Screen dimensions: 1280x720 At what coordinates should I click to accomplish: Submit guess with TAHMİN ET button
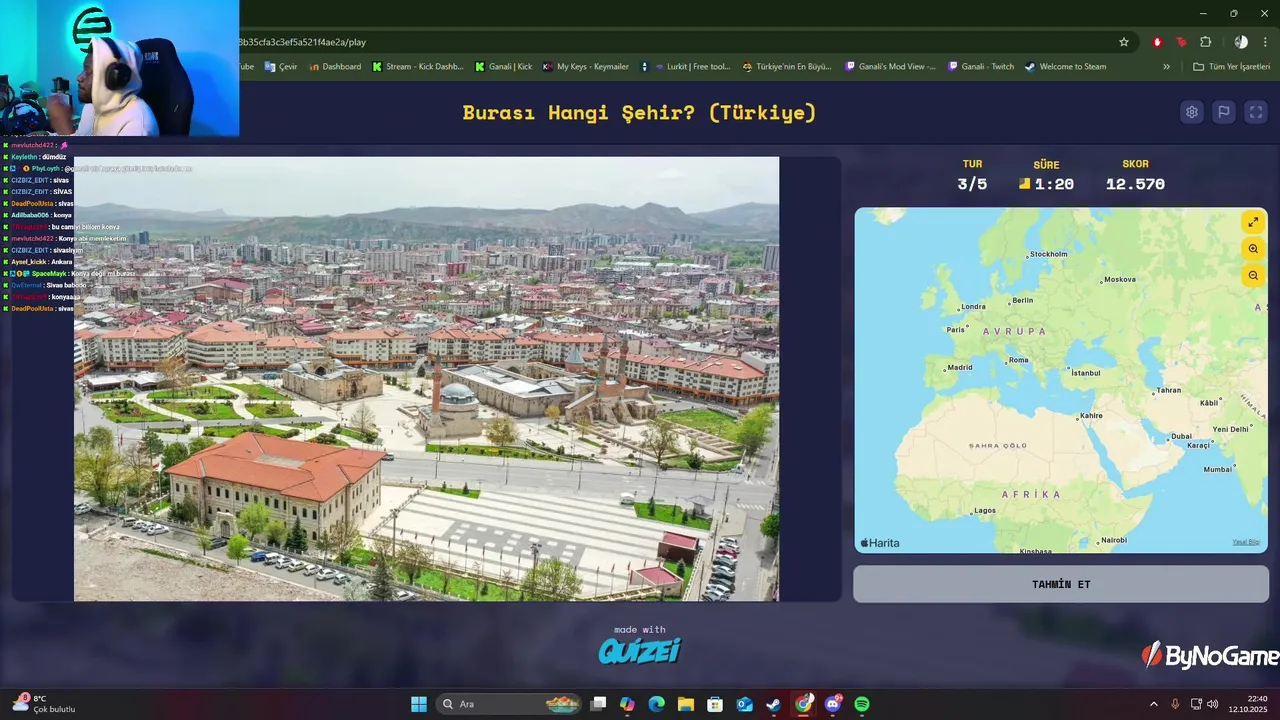click(1061, 584)
